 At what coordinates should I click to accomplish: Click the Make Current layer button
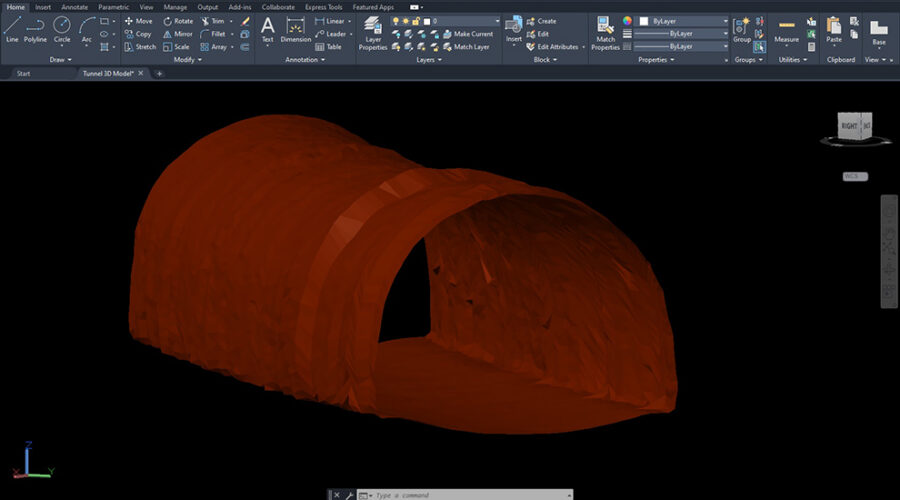click(x=472, y=33)
